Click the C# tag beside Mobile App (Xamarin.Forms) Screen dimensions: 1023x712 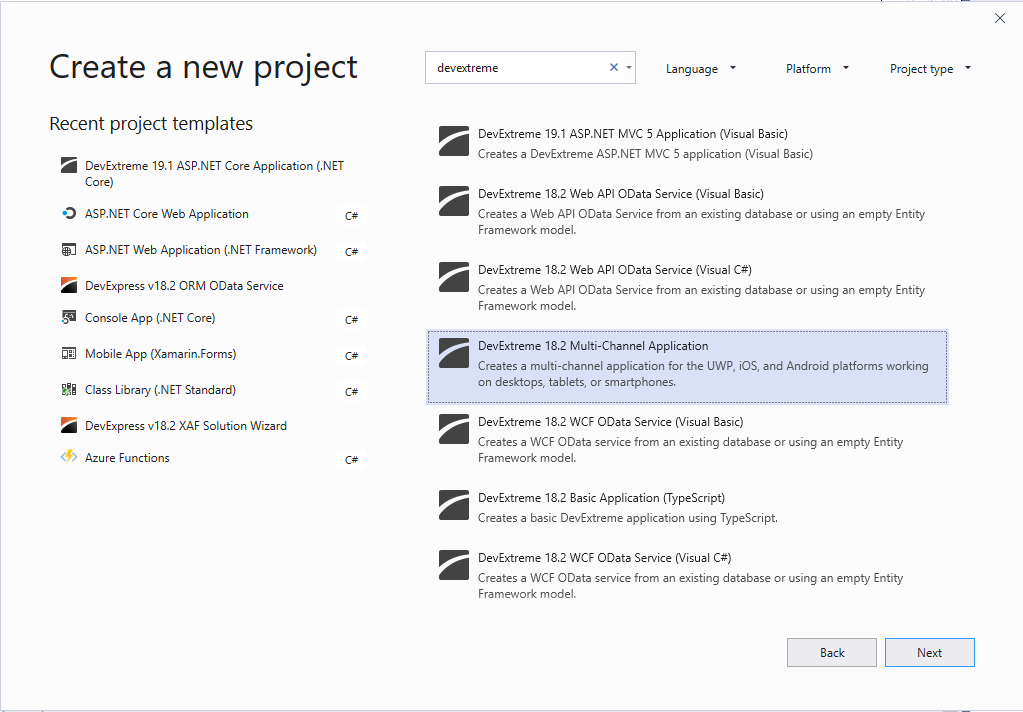[352, 355]
